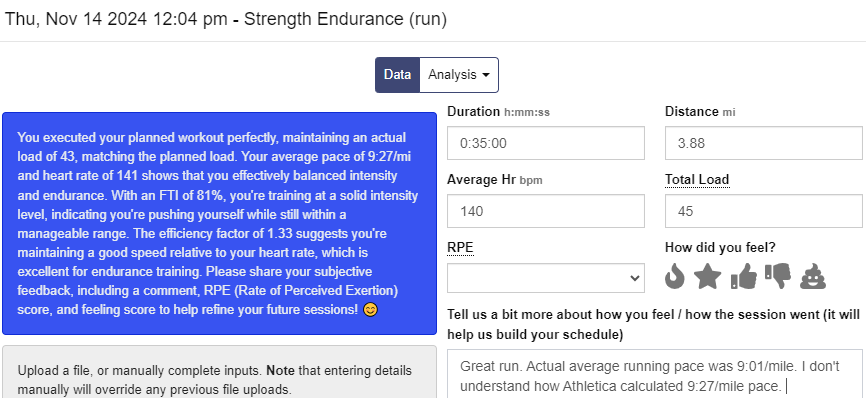Focus the Average Hr bpm field
866x398 pixels.
(546, 211)
